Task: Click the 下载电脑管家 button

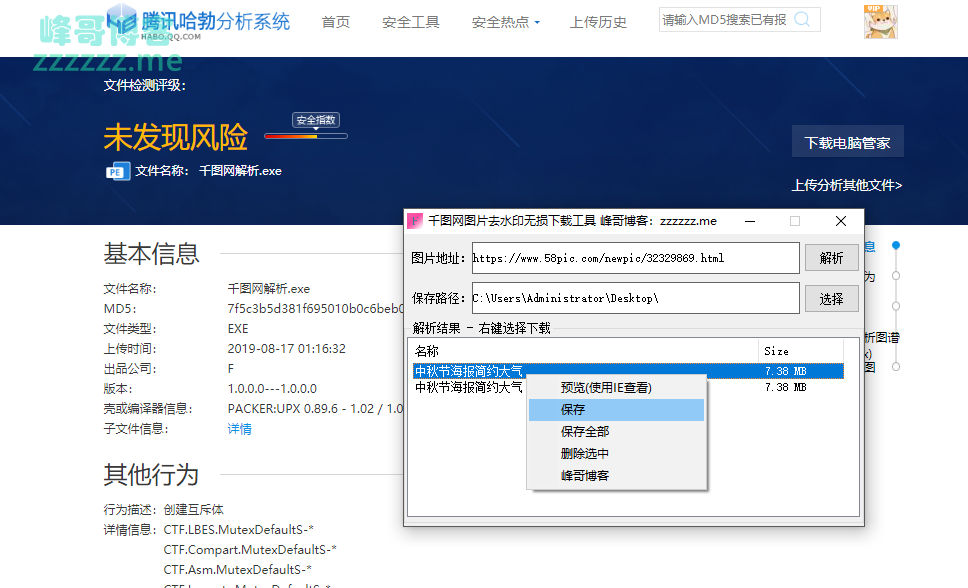Action: point(847,143)
